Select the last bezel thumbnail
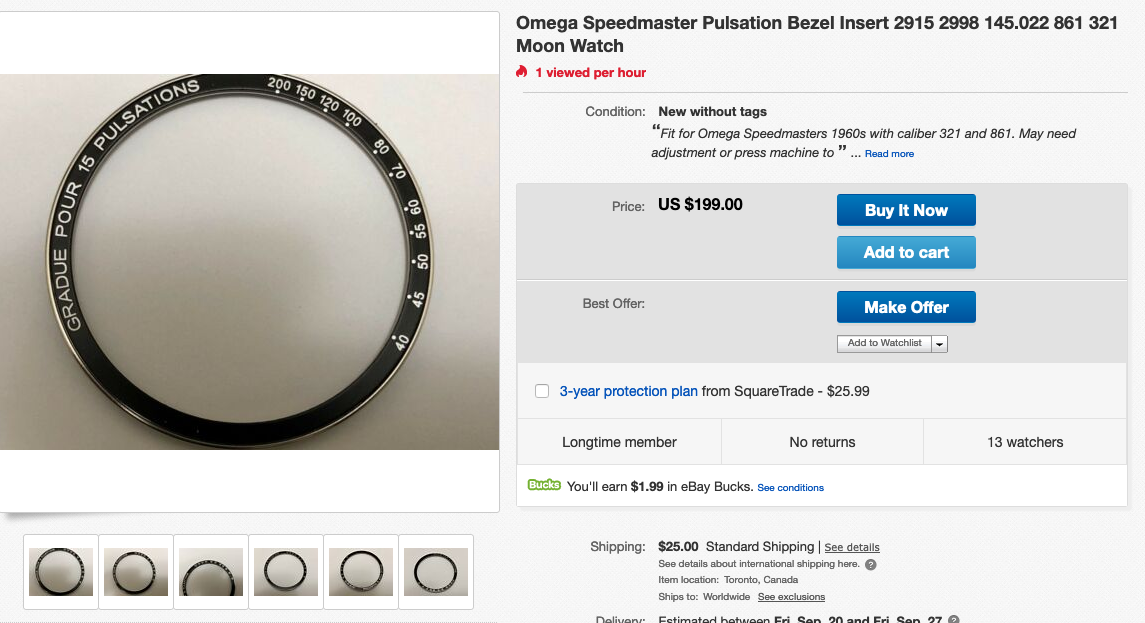 click(436, 572)
